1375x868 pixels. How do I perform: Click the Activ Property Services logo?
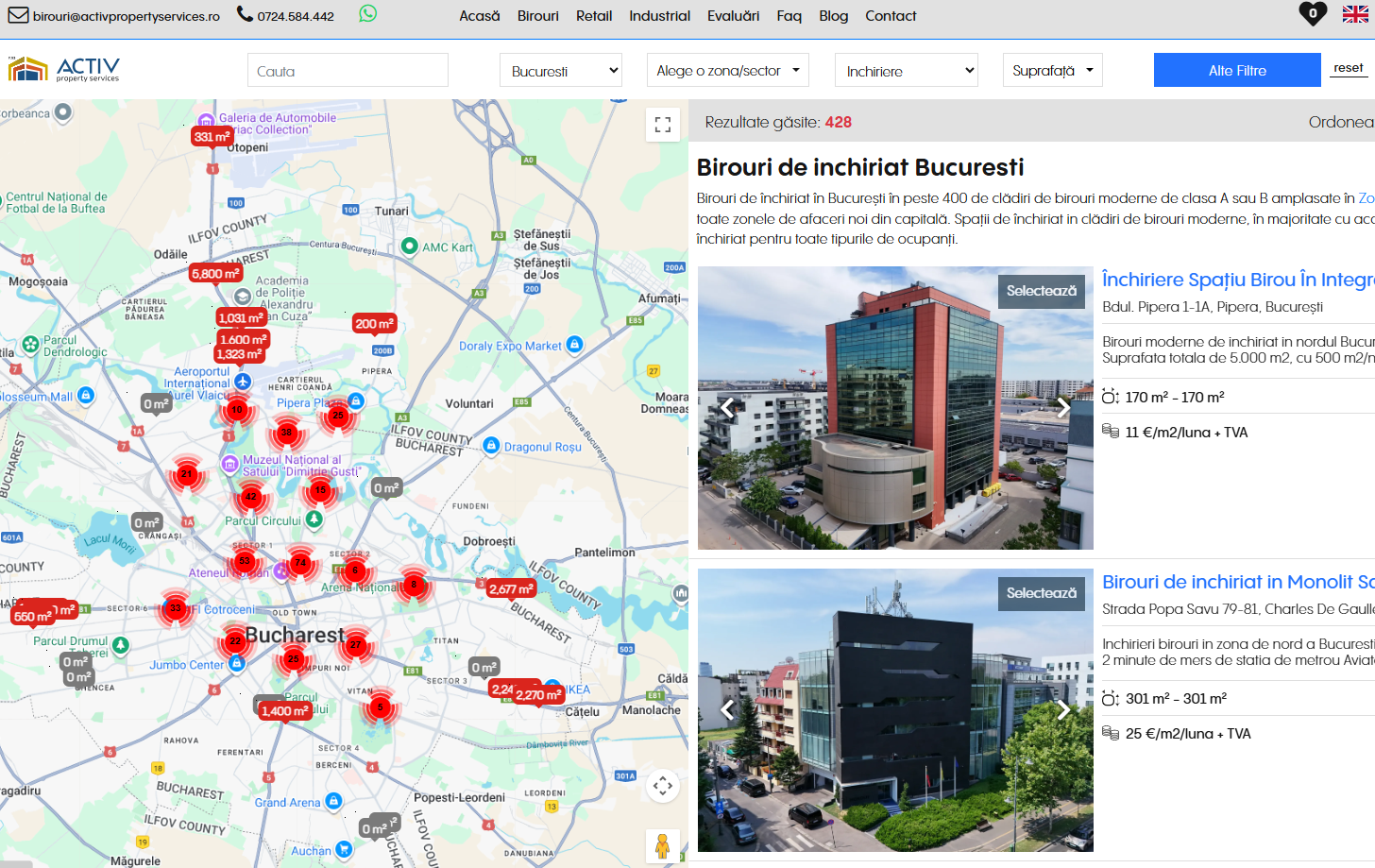(x=64, y=70)
